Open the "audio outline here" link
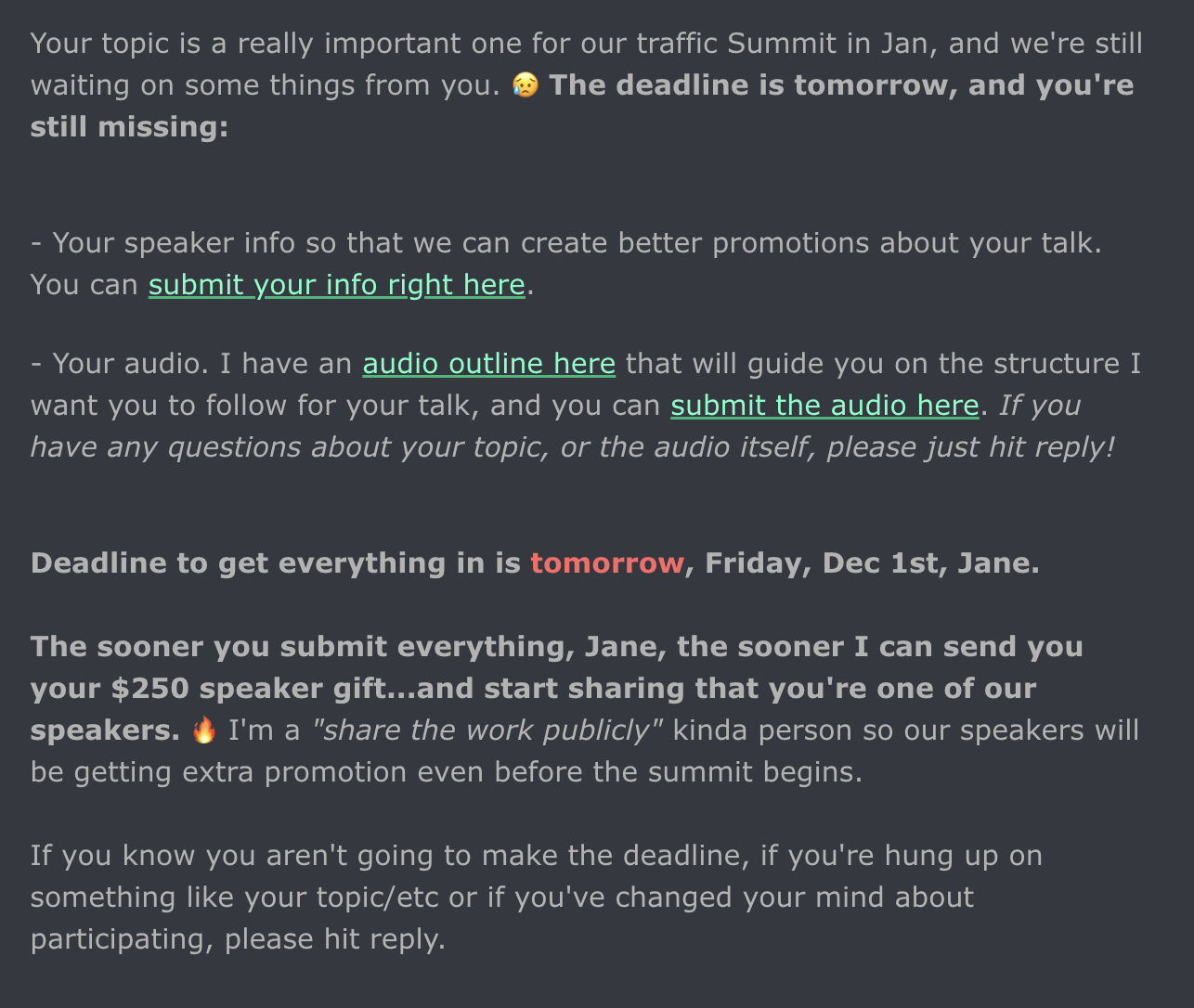Image resolution: width=1194 pixels, height=1008 pixels. point(488,364)
